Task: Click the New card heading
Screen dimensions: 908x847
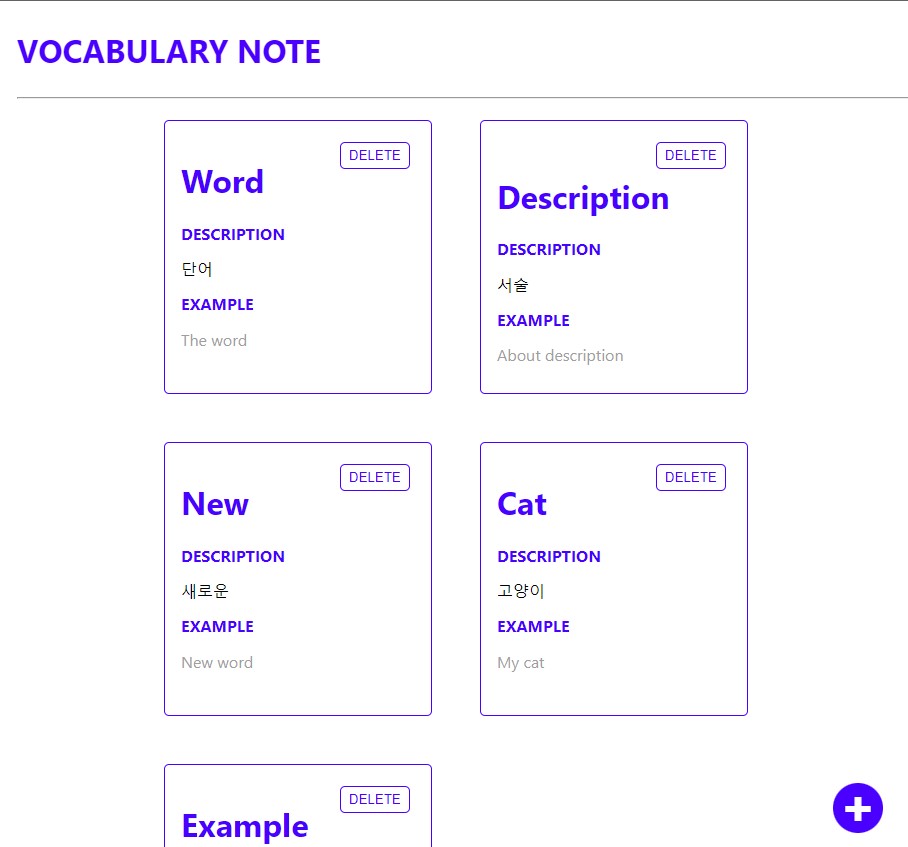Action: pos(214,504)
